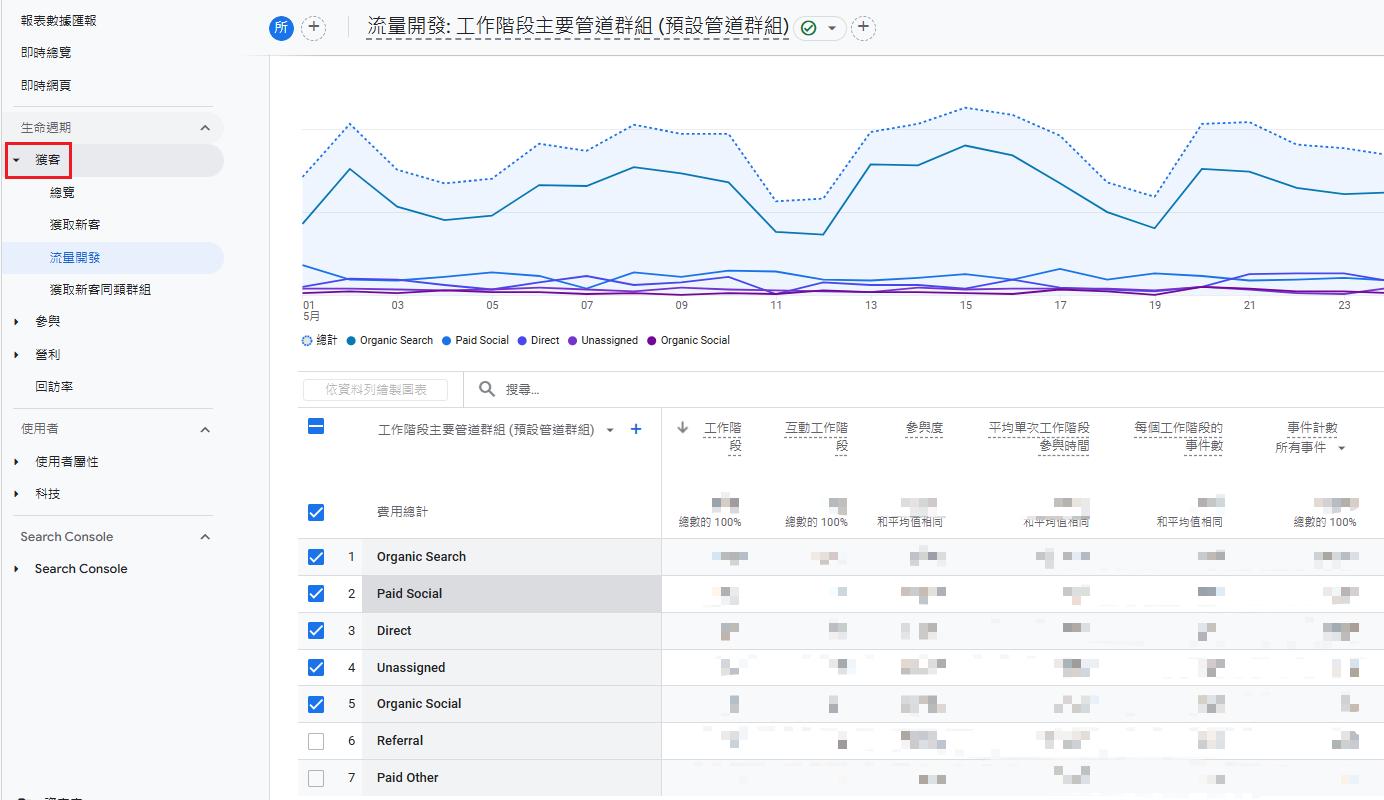Open the '所有事件' dropdown under 事件計數
The width and height of the screenshot is (1384, 800).
(x=1310, y=448)
